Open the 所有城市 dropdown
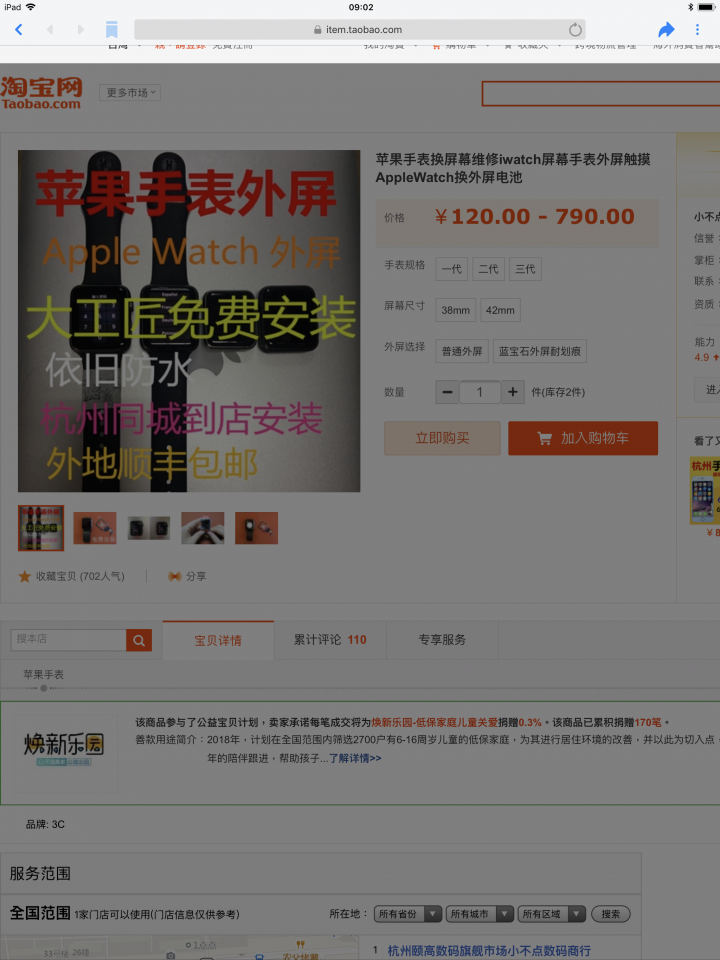The height and width of the screenshot is (960, 720). tap(479, 914)
